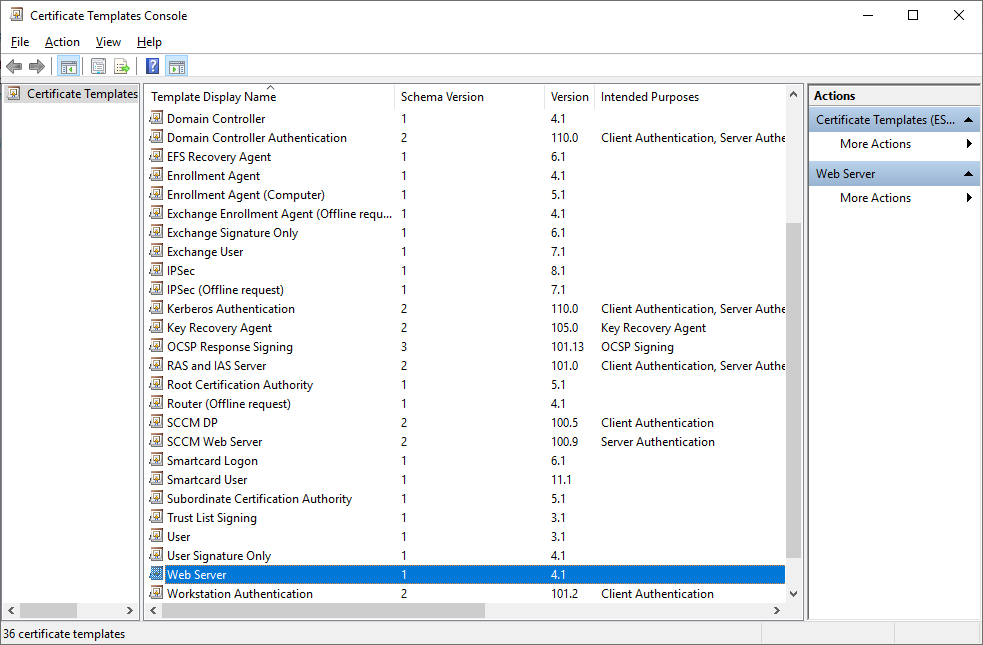This screenshot has height=645, width=983.
Task: Collapse the Certificate Templates section in Actions
Action: coord(968,120)
